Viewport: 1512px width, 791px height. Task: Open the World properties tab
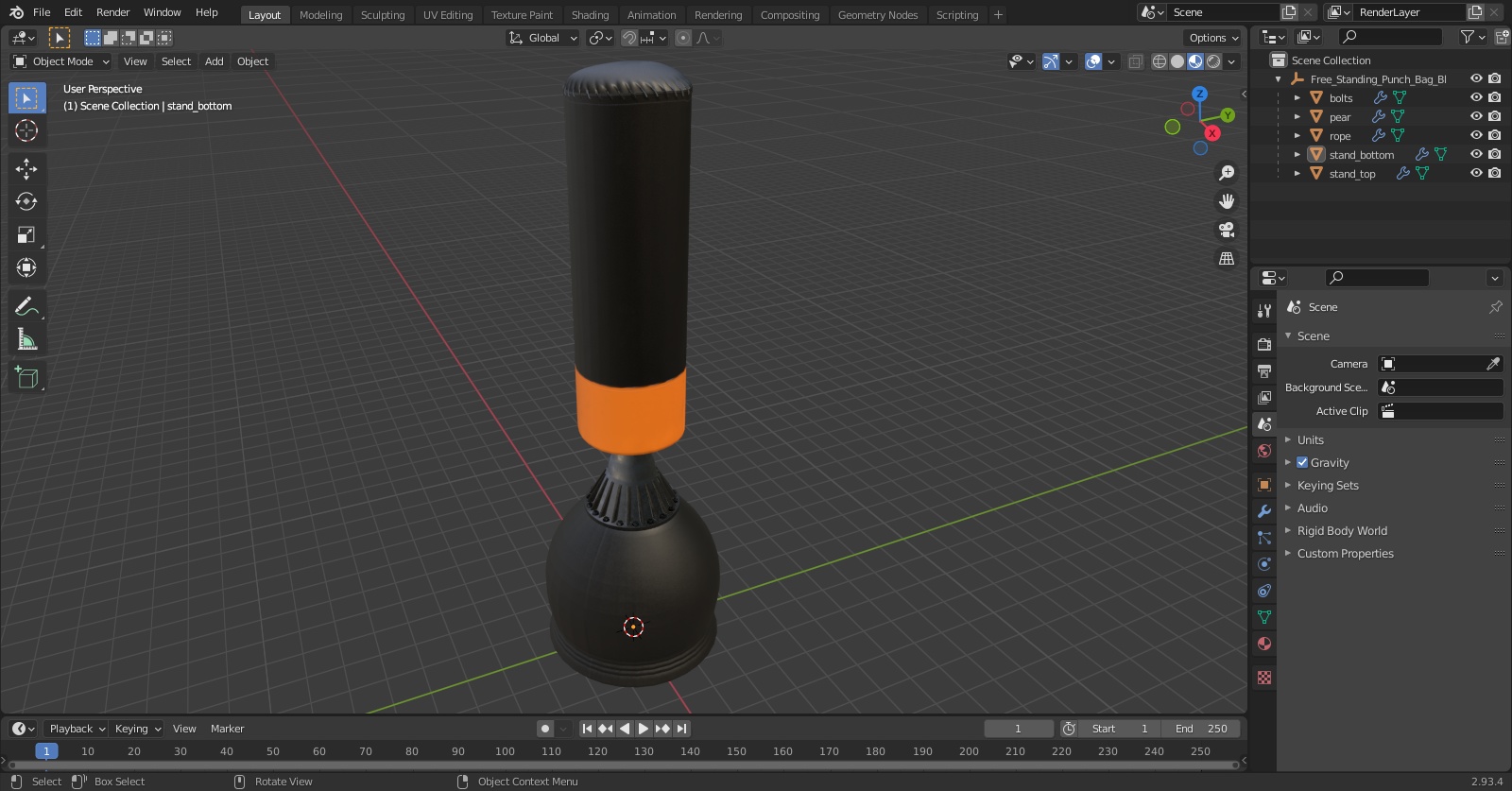[x=1264, y=451]
